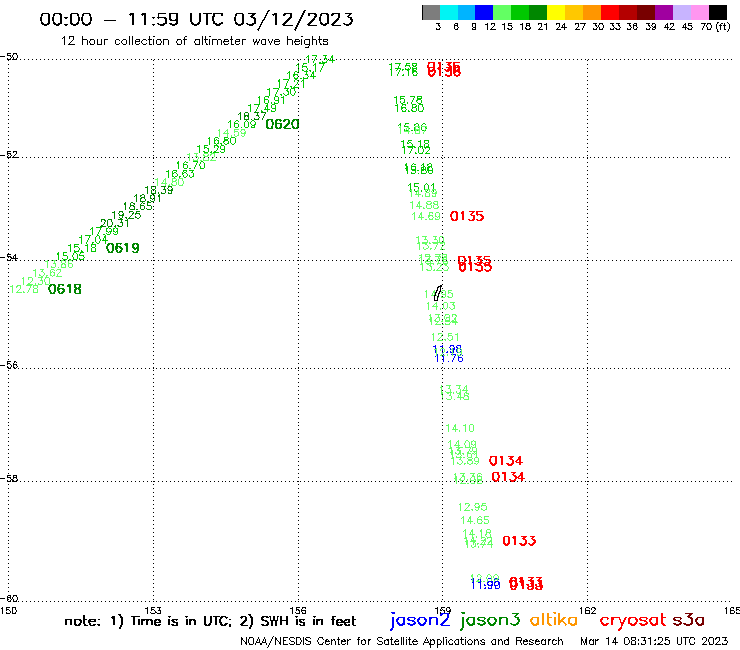
Task: Select the orange legend swatch
Action: [x=592, y=12]
